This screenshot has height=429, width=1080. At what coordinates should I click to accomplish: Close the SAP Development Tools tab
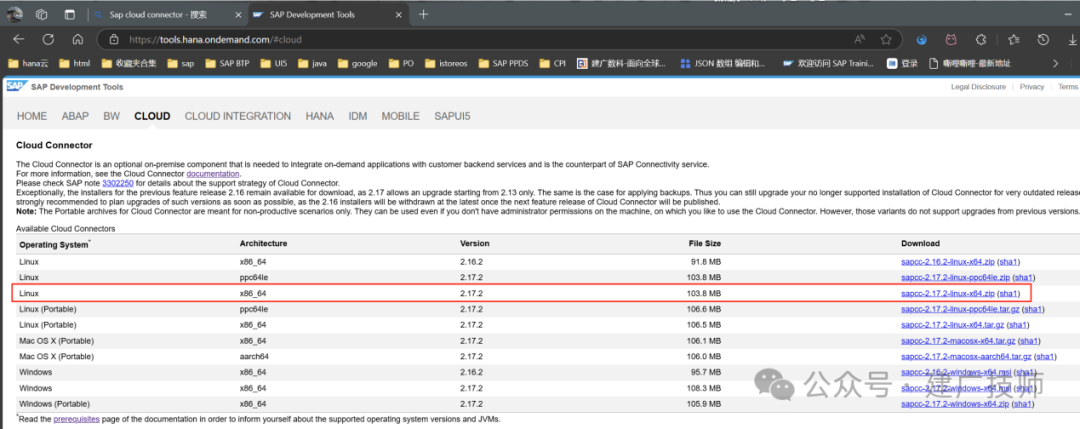tap(400, 14)
